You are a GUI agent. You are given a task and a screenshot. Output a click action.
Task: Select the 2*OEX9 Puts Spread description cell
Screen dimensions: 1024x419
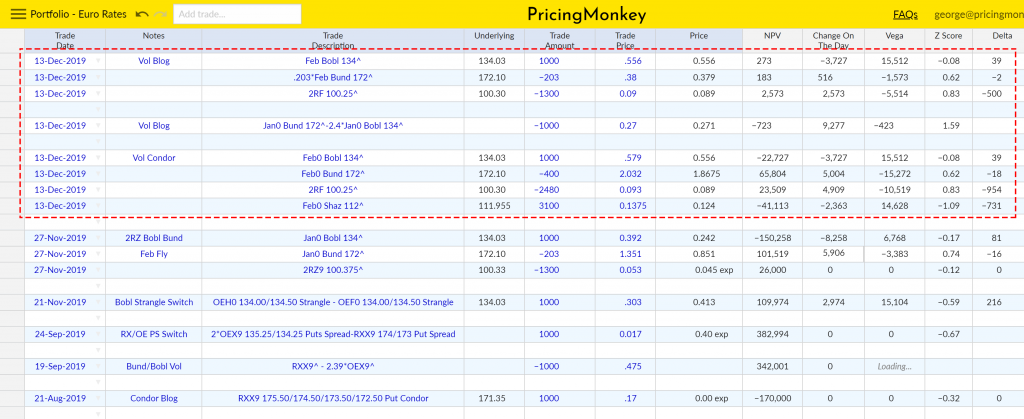pyautogui.click(x=333, y=334)
